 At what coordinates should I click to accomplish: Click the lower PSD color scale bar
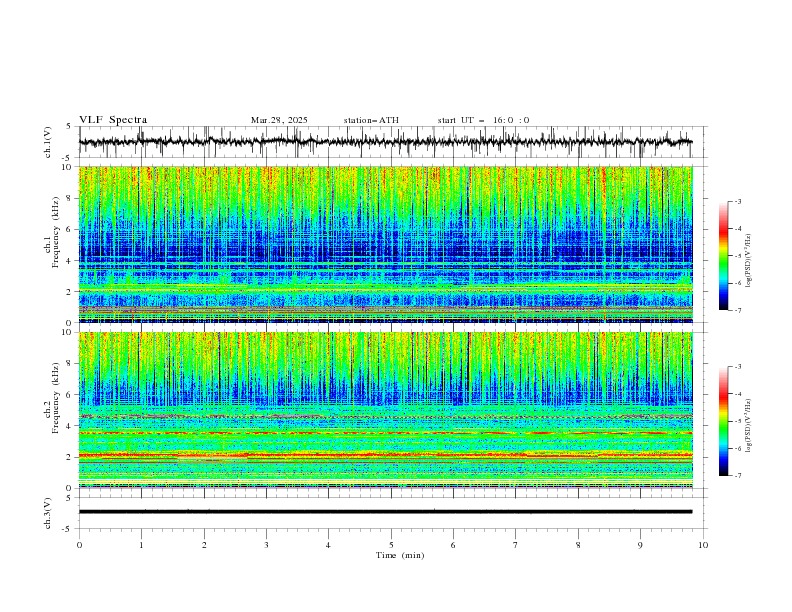(x=724, y=421)
